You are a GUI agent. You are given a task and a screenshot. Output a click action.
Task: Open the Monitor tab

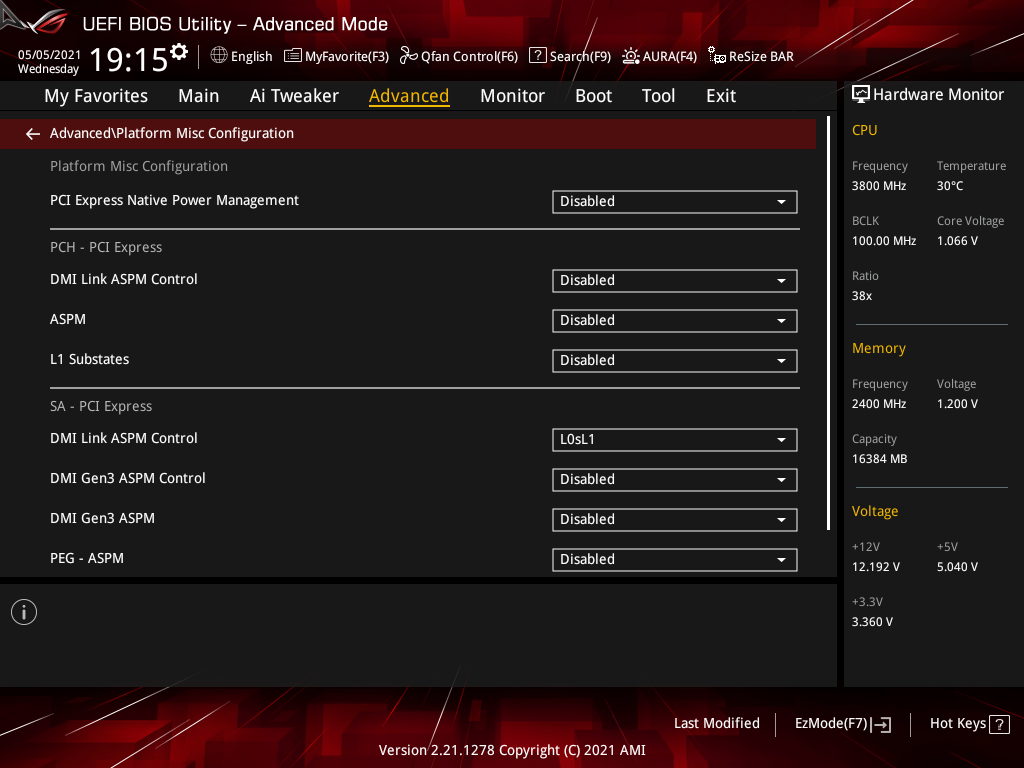click(x=512, y=96)
